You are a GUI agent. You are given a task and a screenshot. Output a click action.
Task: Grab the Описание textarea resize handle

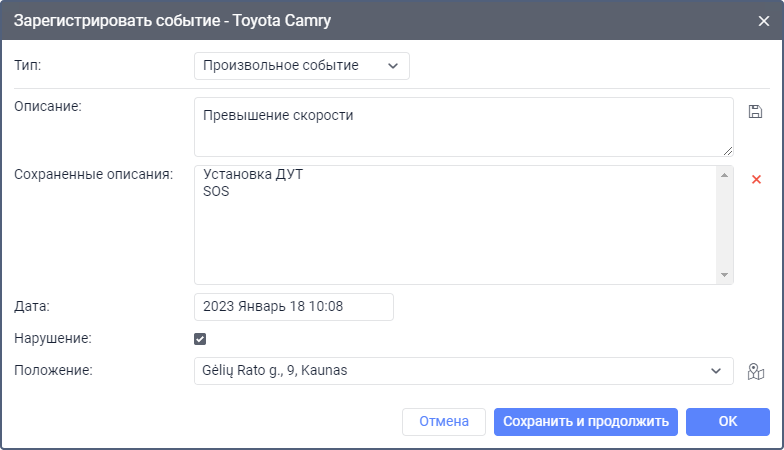pyautogui.click(x=728, y=151)
